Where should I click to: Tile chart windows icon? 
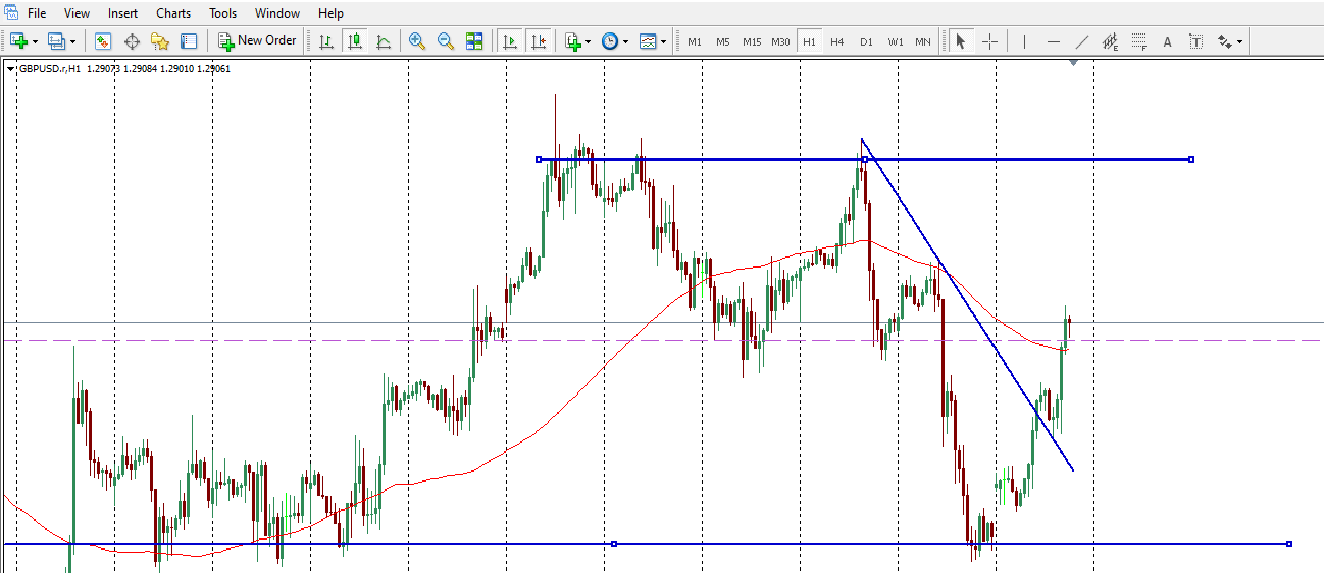click(x=474, y=41)
